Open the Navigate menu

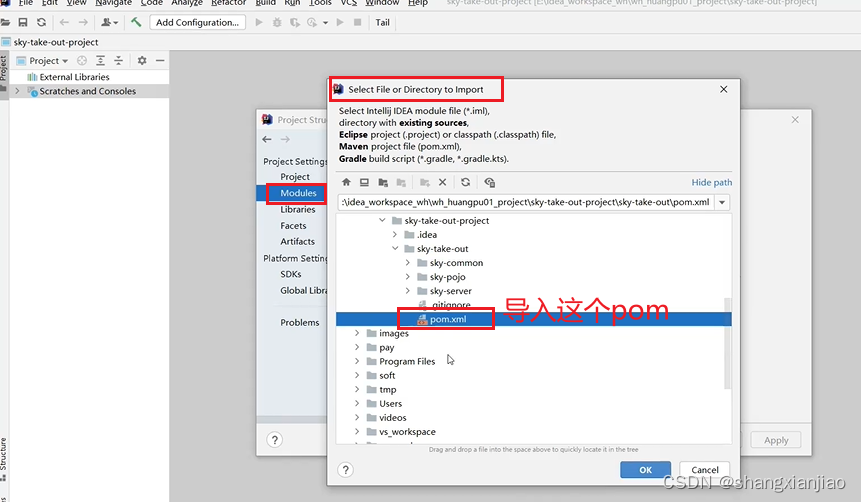click(x=113, y=3)
